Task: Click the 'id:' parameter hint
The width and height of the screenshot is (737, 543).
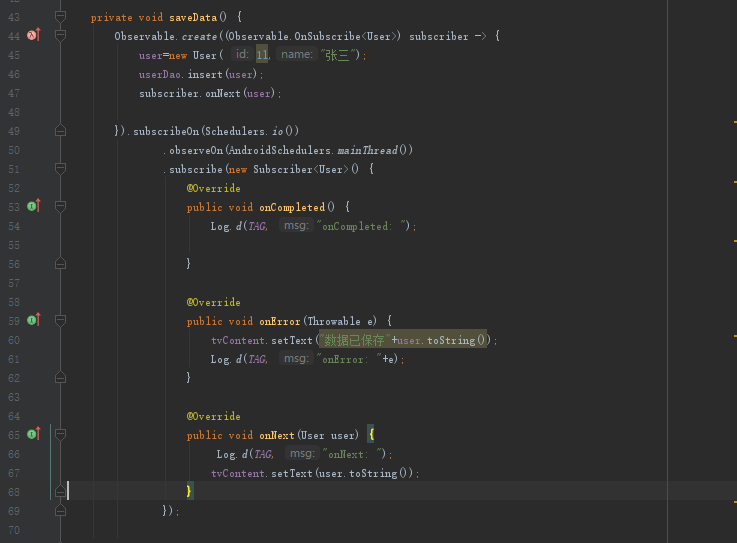Action: pyautogui.click(x=242, y=54)
